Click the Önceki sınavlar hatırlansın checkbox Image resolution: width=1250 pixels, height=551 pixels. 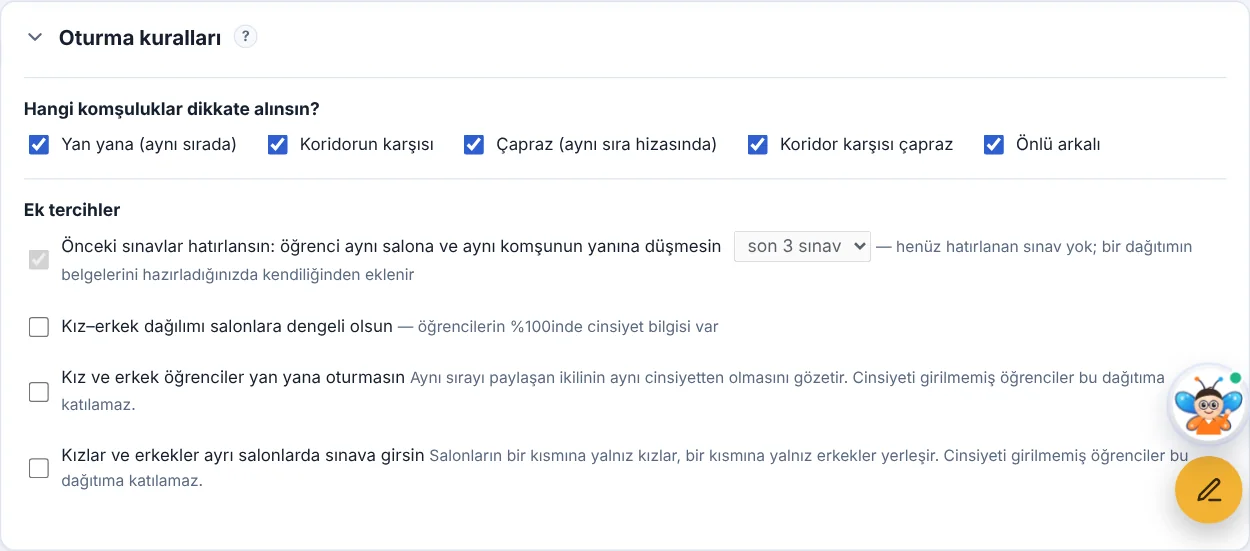[39, 260]
